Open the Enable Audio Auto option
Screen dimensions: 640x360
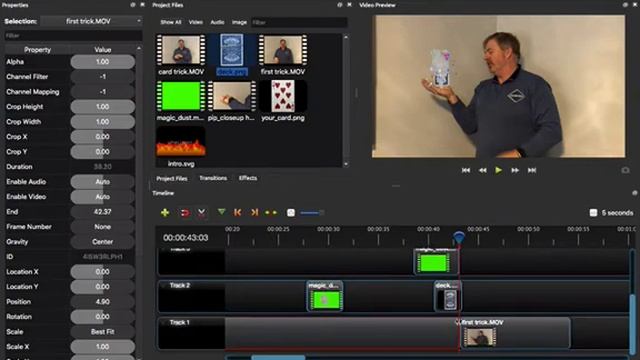click(102, 182)
